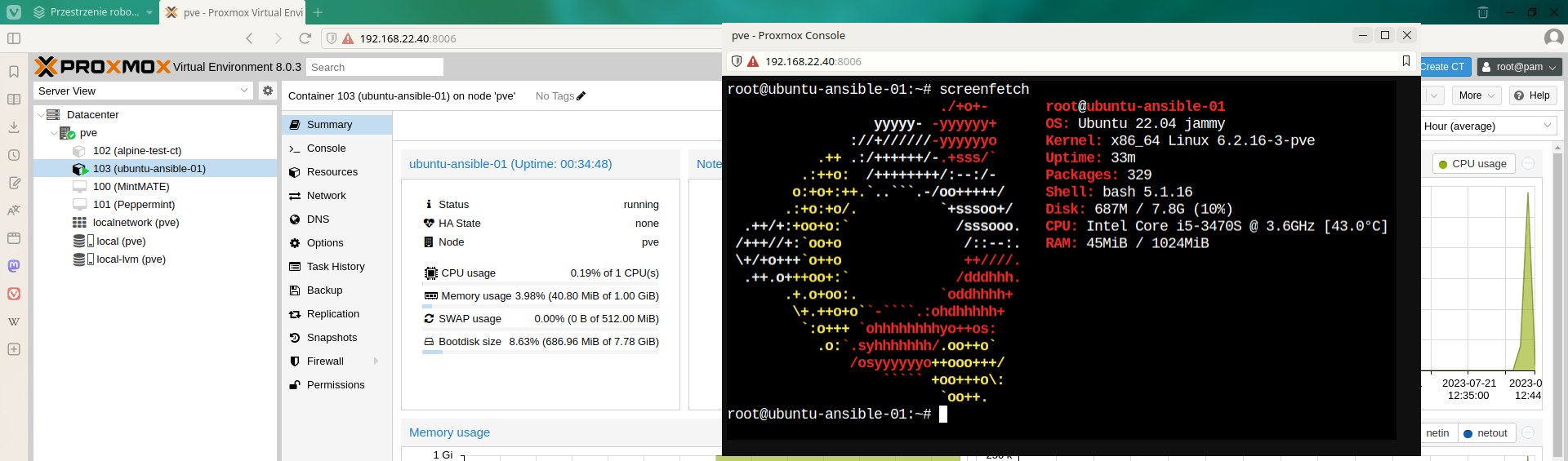Select VM 101 (Peppermint)

155,205
